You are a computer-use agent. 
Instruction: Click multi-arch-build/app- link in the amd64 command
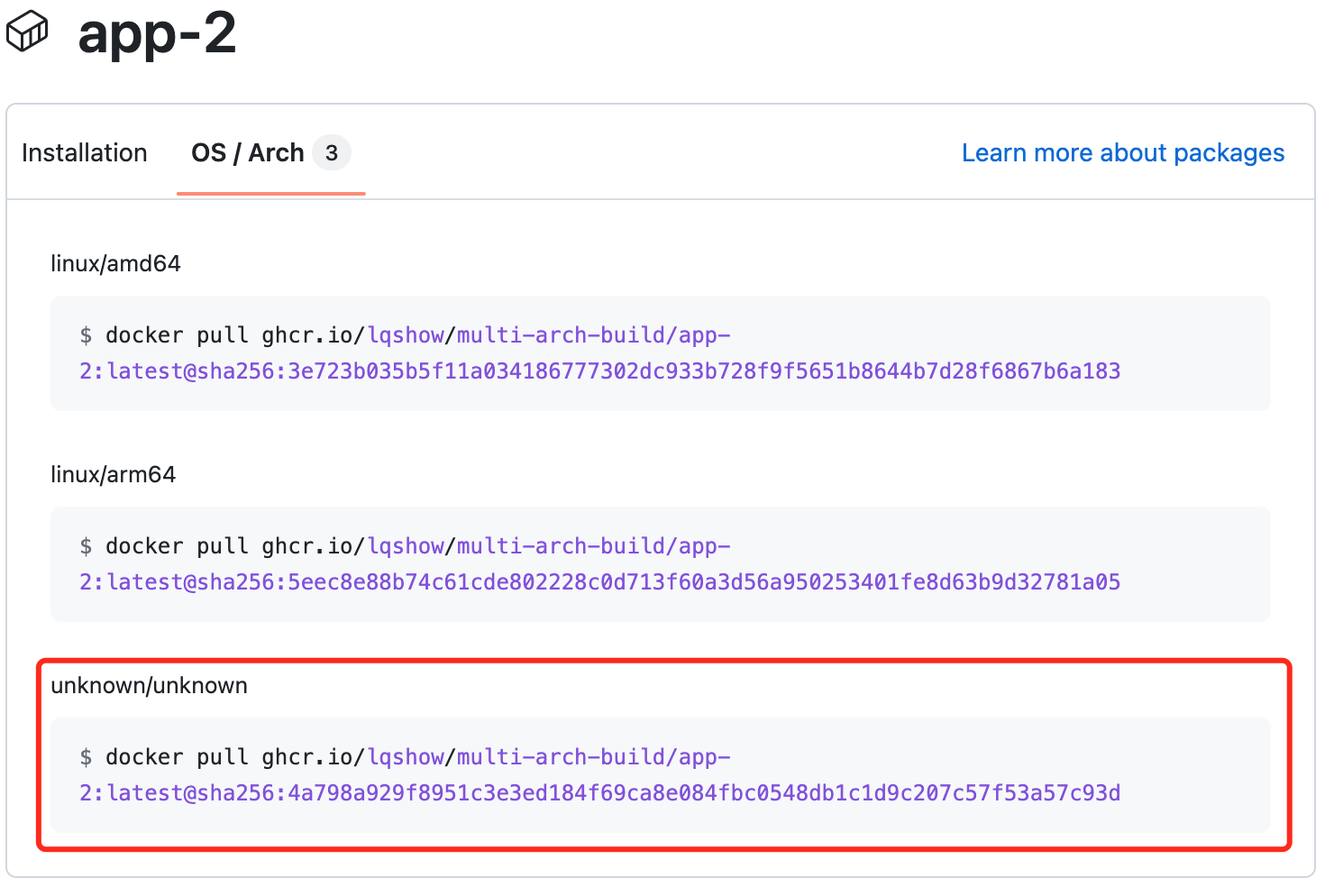(593, 335)
